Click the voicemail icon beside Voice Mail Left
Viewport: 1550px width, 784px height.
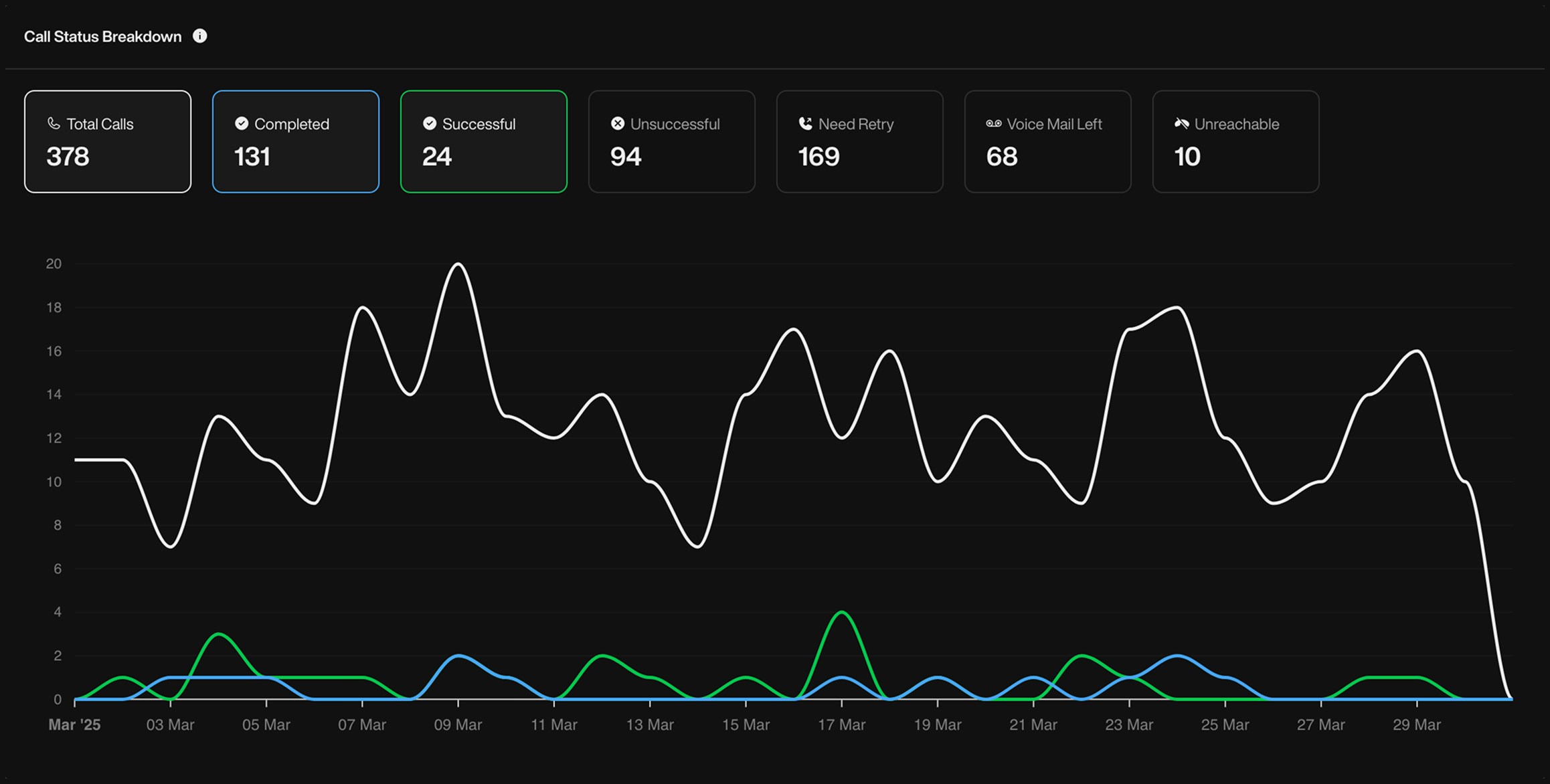click(994, 123)
